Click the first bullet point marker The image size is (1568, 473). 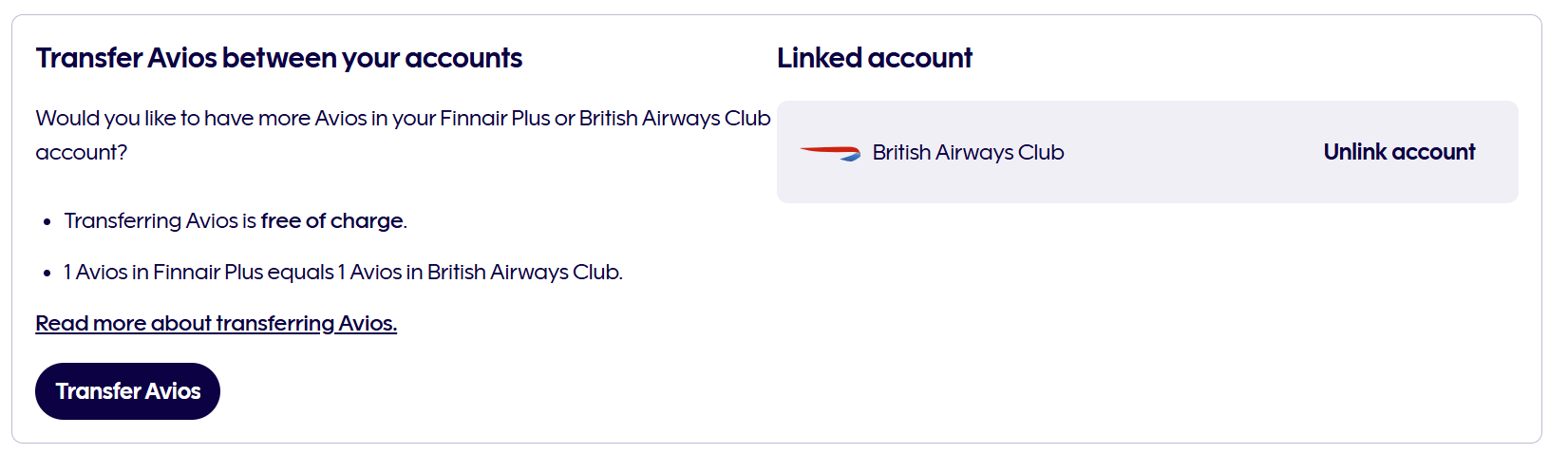47,222
